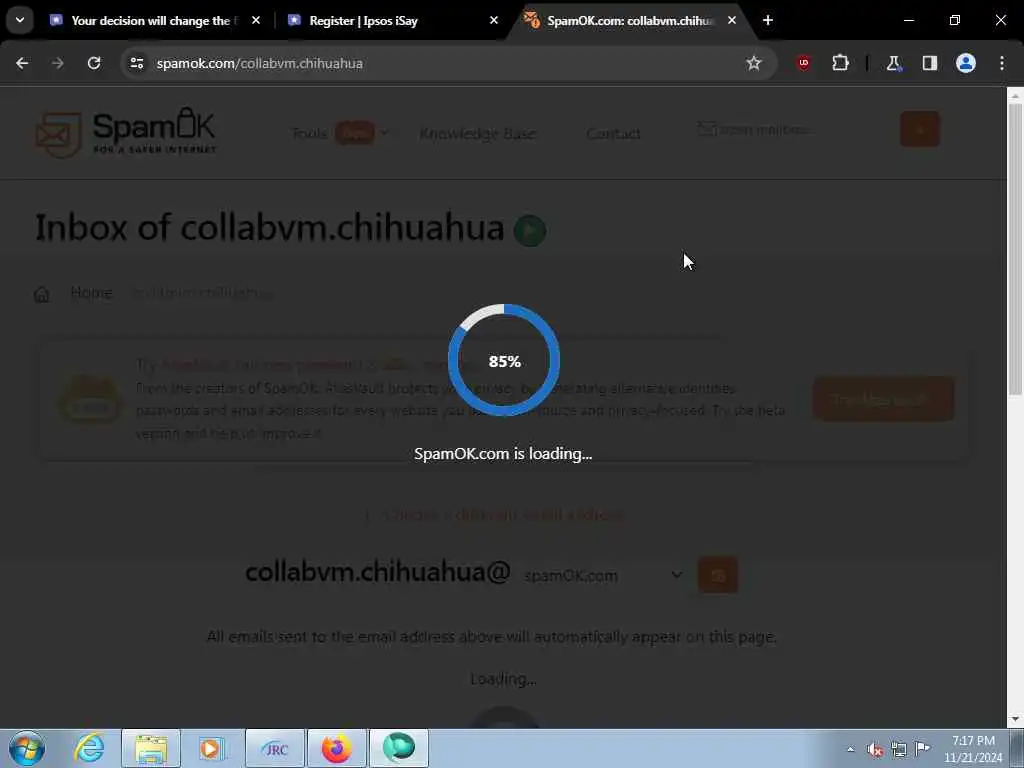Open the Extensions puzzle icon

(840, 63)
